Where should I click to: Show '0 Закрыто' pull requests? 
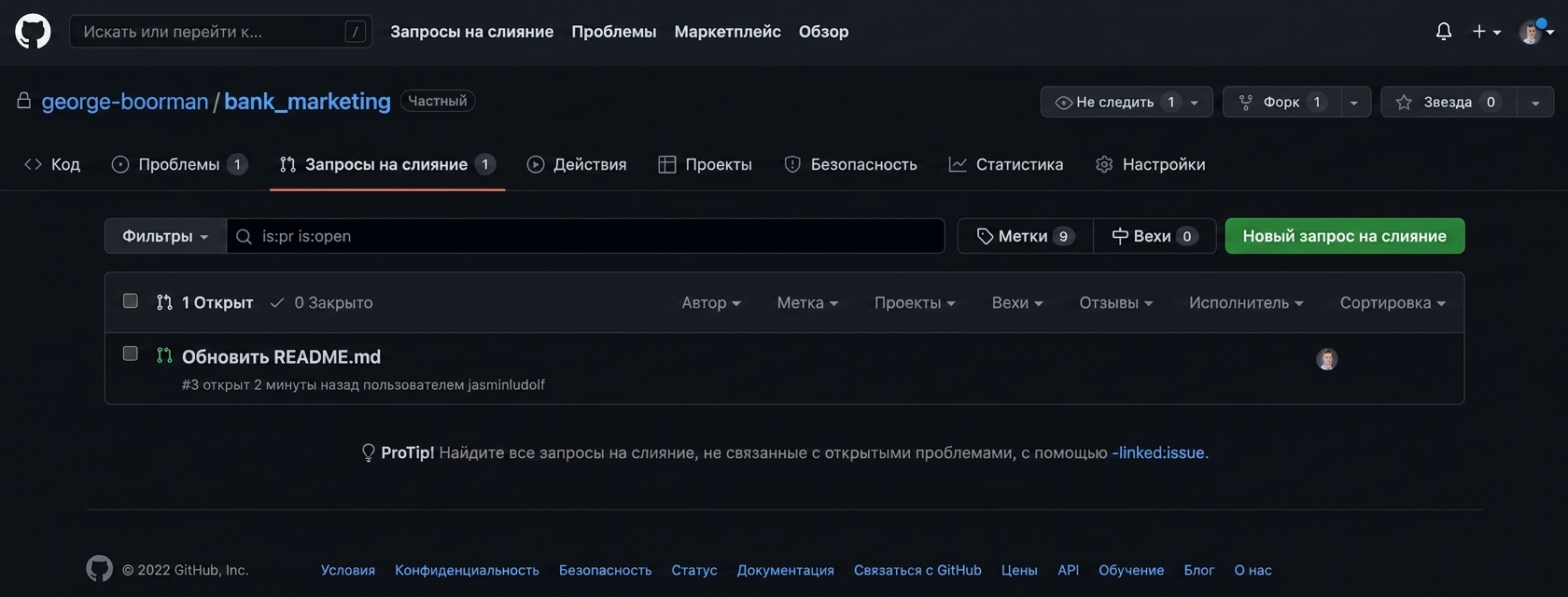(x=321, y=302)
